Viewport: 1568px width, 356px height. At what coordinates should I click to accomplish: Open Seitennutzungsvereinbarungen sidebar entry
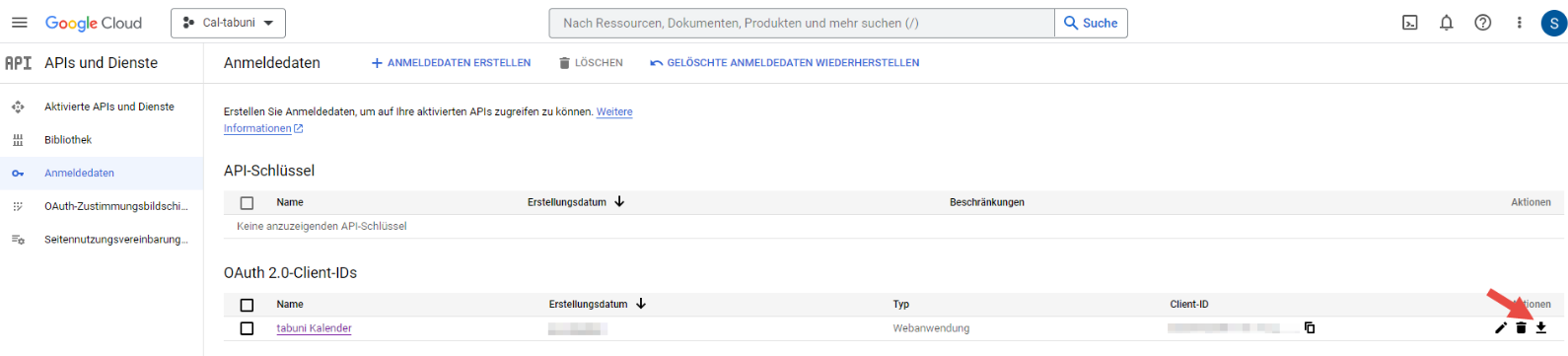(x=116, y=240)
